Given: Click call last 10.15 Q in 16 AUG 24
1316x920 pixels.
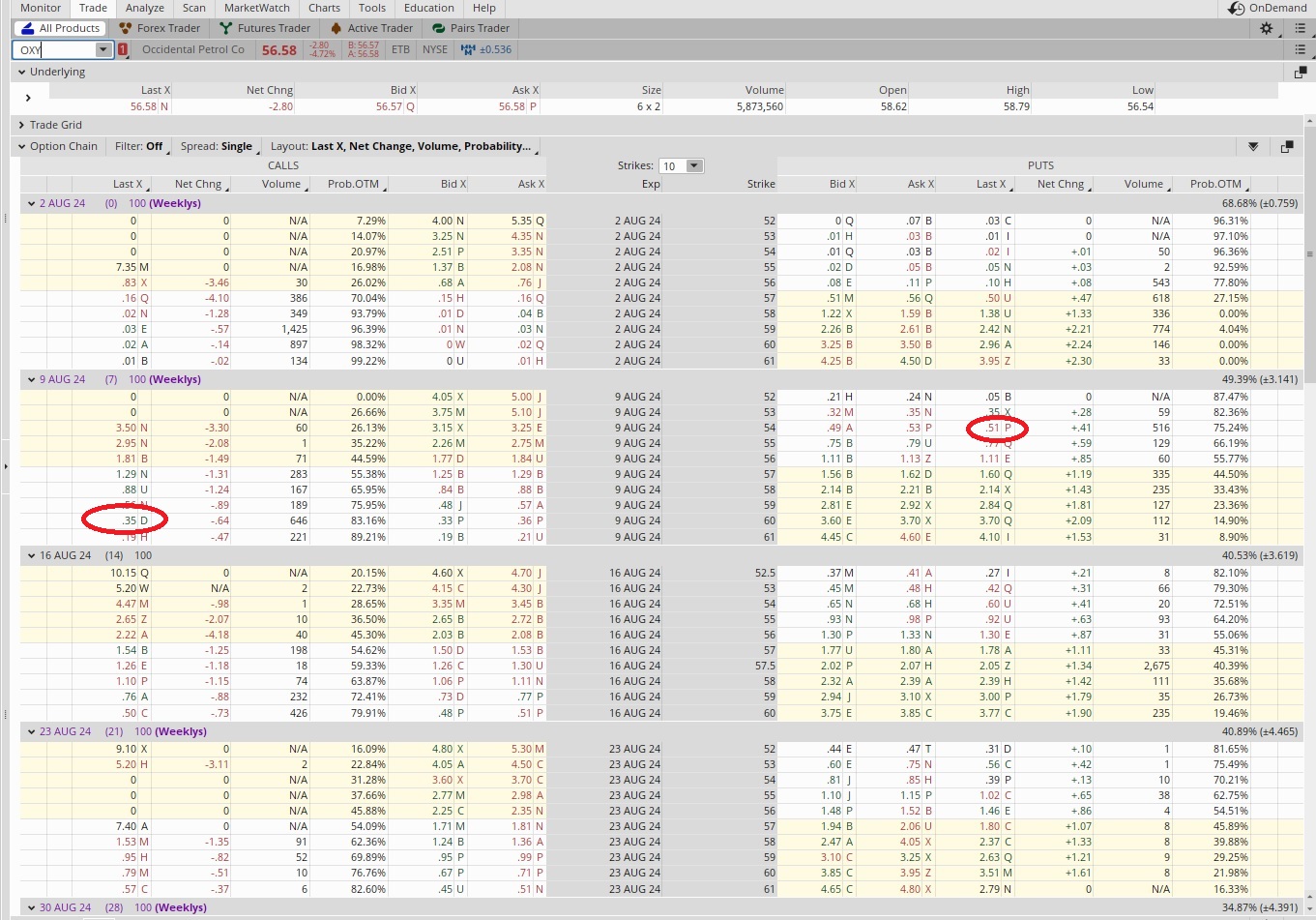Looking at the screenshot, I should click(x=129, y=573).
